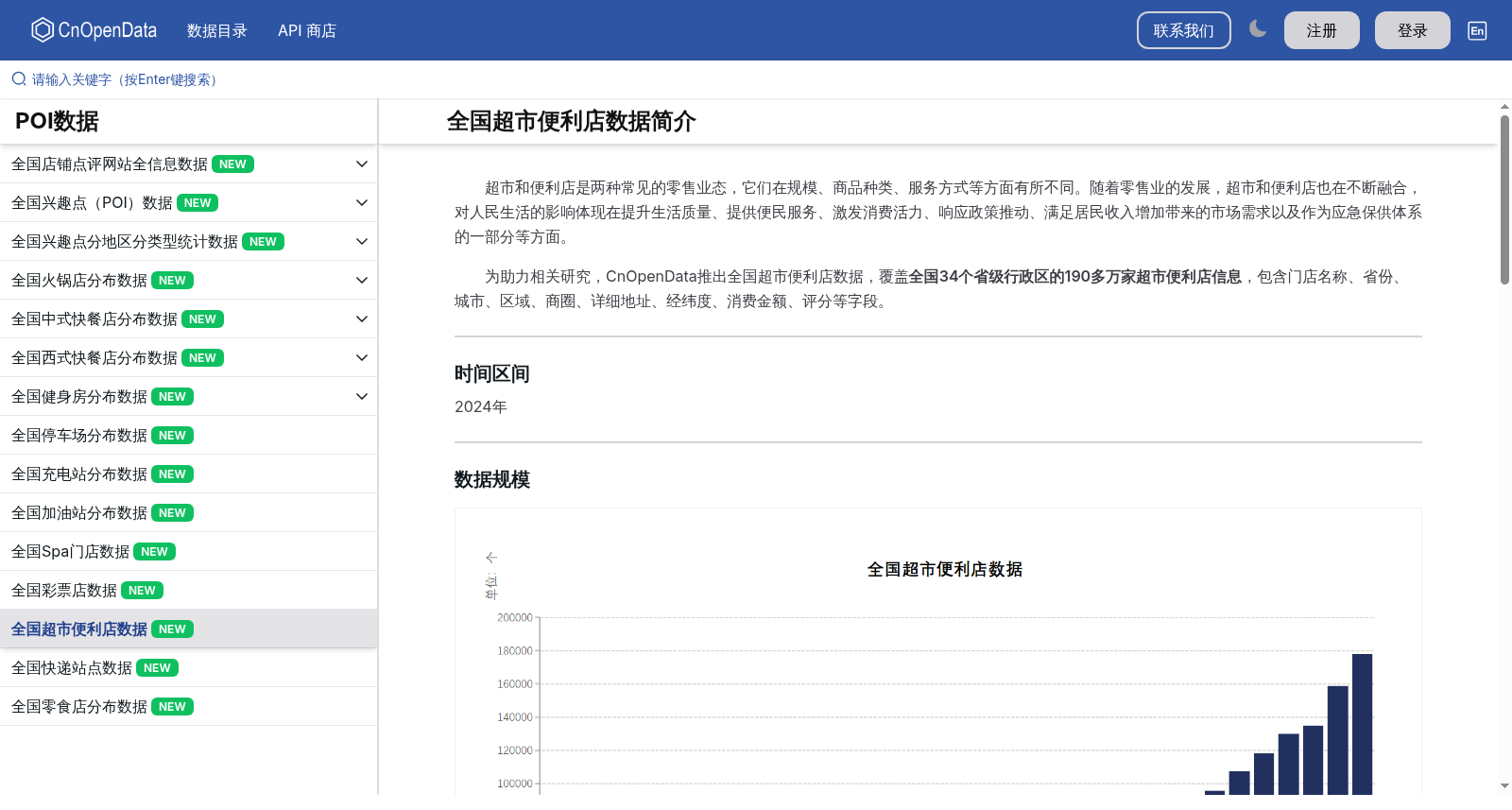Open the 数据目录 menu
Image resolution: width=1512 pixels, height=810 pixels.
pyautogui.click(x=216, y=30)
